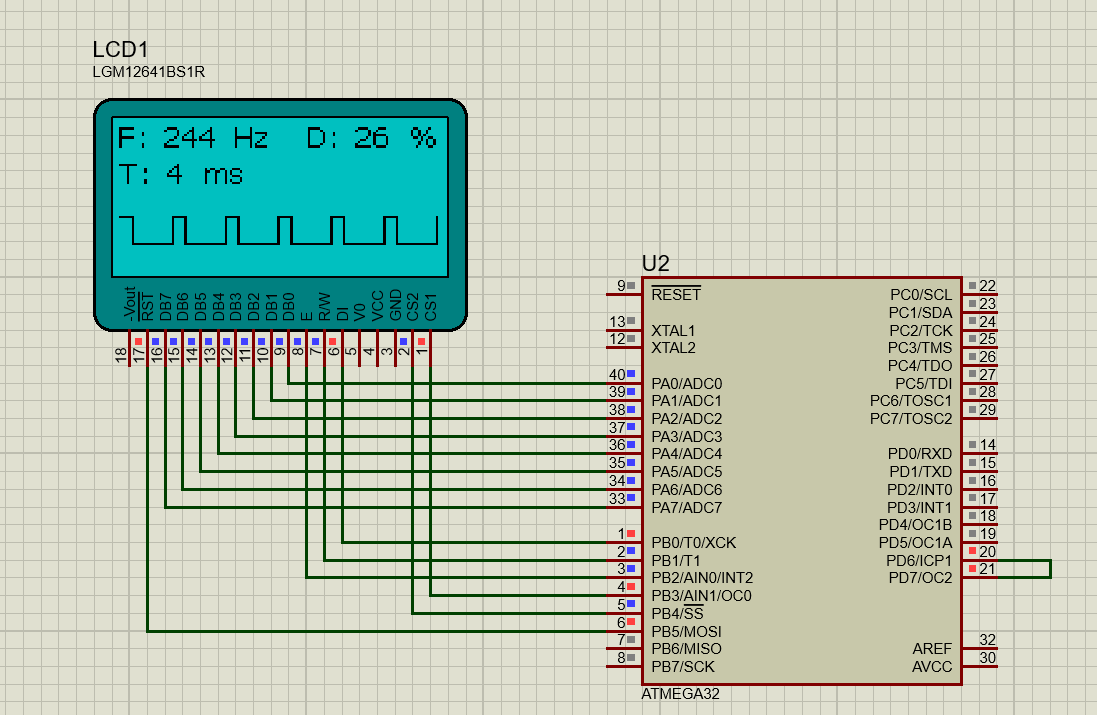1097x715 pixels.
Task: Select the PA2/ADC2 pin label
Action: click(x=686, y=418)
